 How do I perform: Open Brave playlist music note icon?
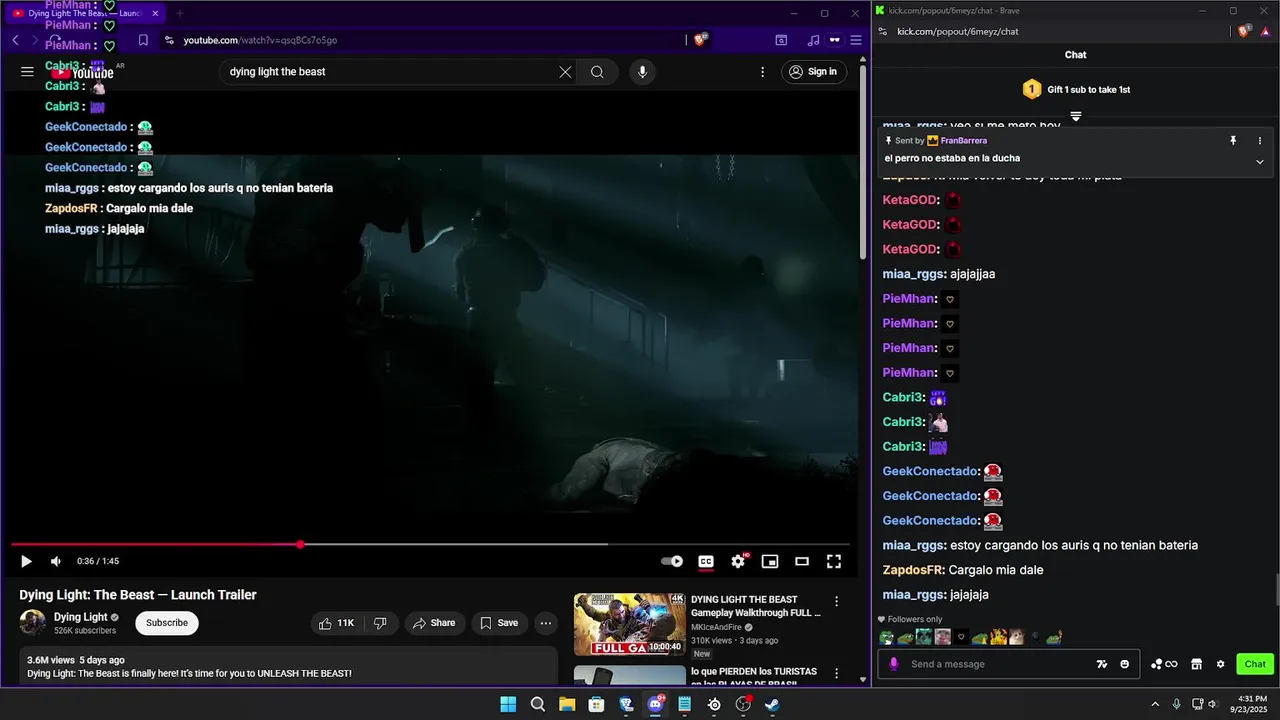813,40
